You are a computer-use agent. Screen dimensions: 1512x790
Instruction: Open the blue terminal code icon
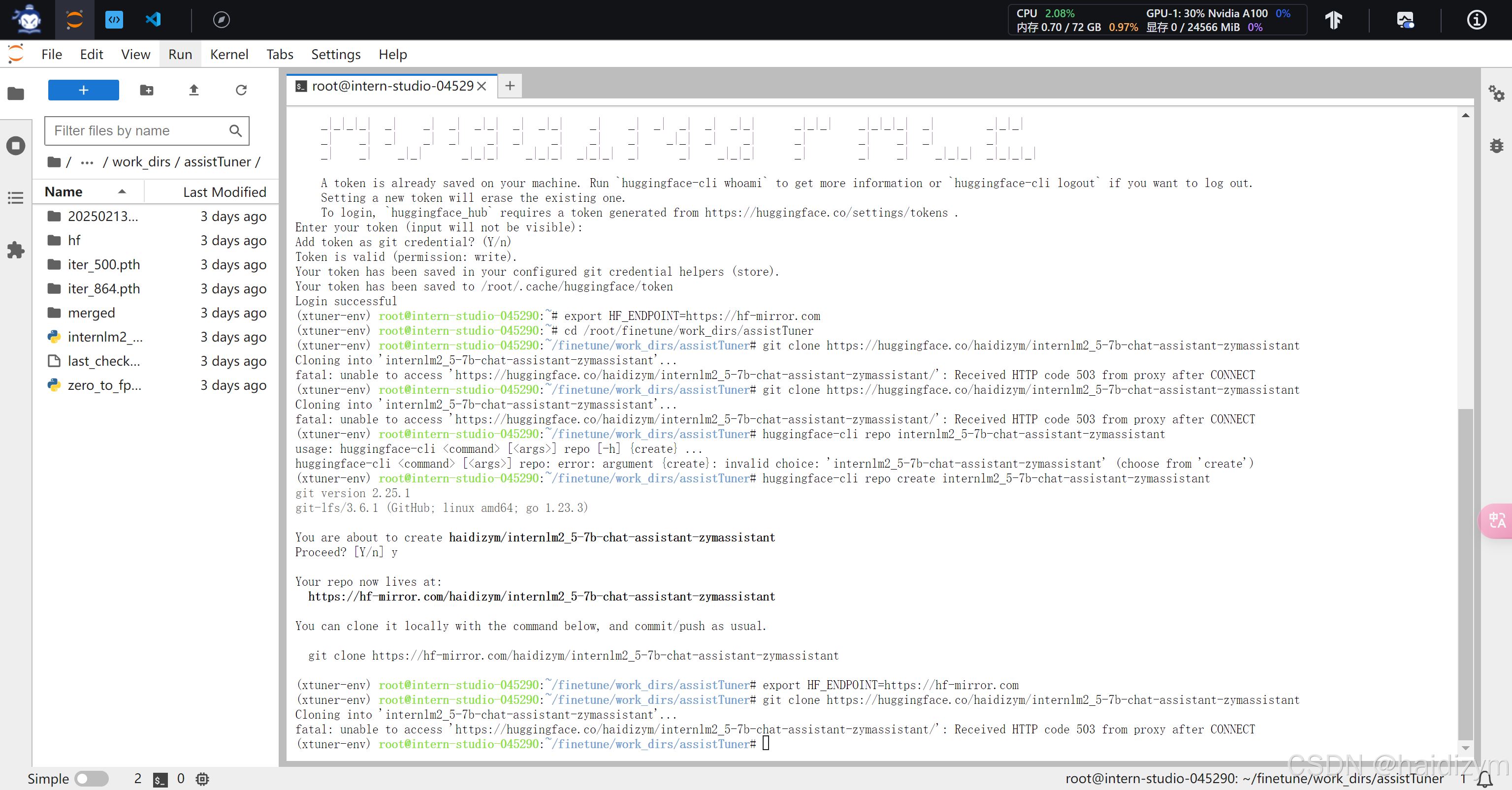click(x=114, y=19)
